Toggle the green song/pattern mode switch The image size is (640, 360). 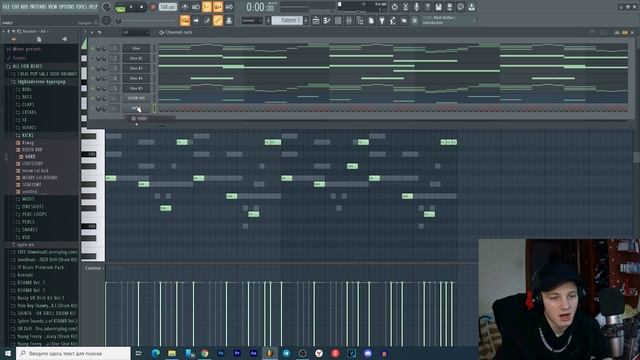pos(120,7)
